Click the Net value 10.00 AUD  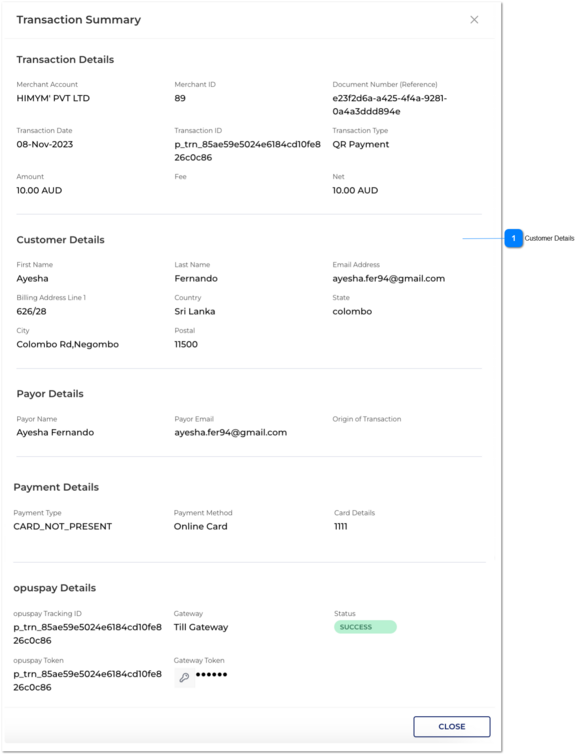coord(355,191)
